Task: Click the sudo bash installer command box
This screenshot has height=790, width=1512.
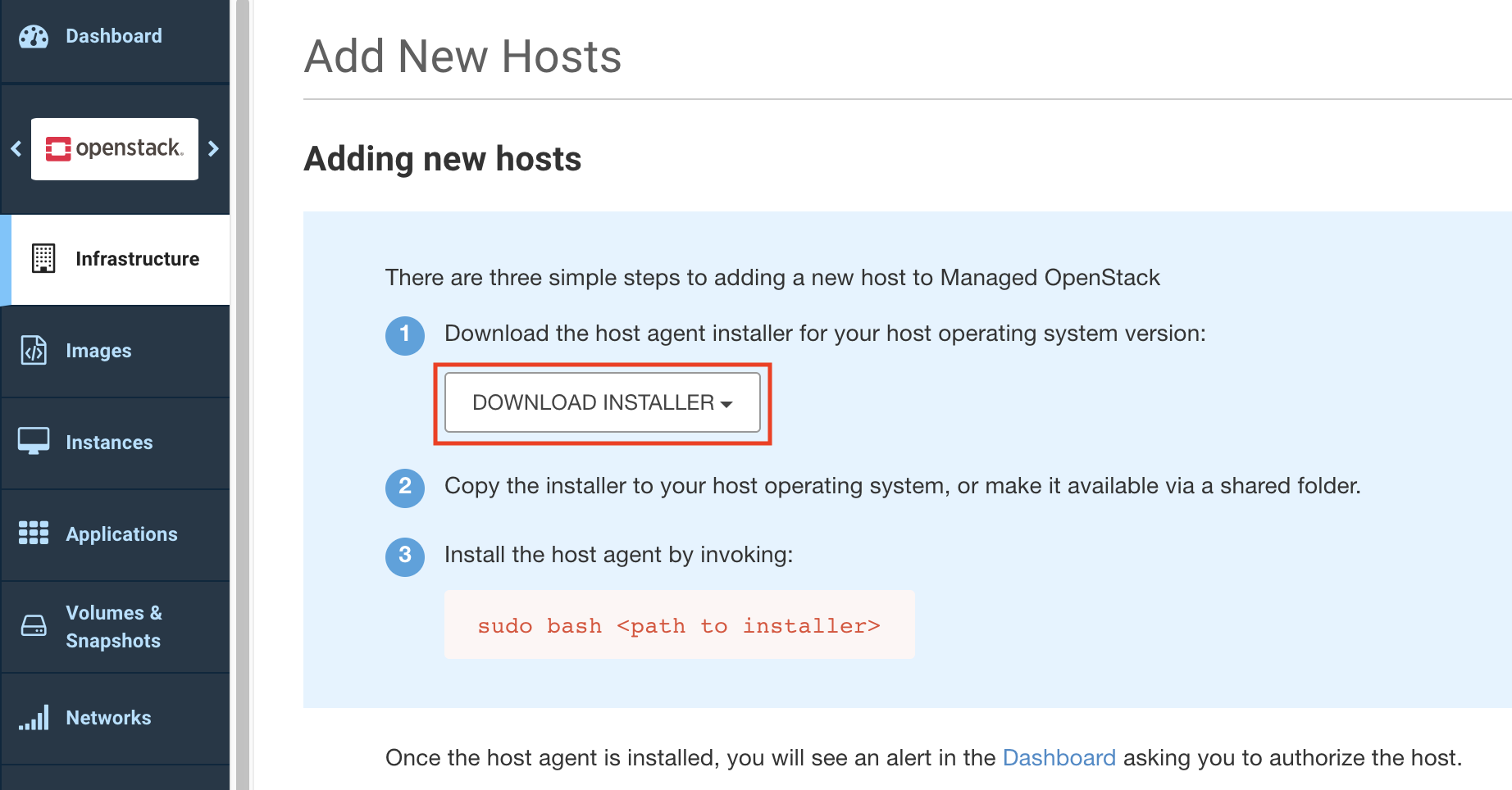Action: pyautogui.click(x=679, y=625)
